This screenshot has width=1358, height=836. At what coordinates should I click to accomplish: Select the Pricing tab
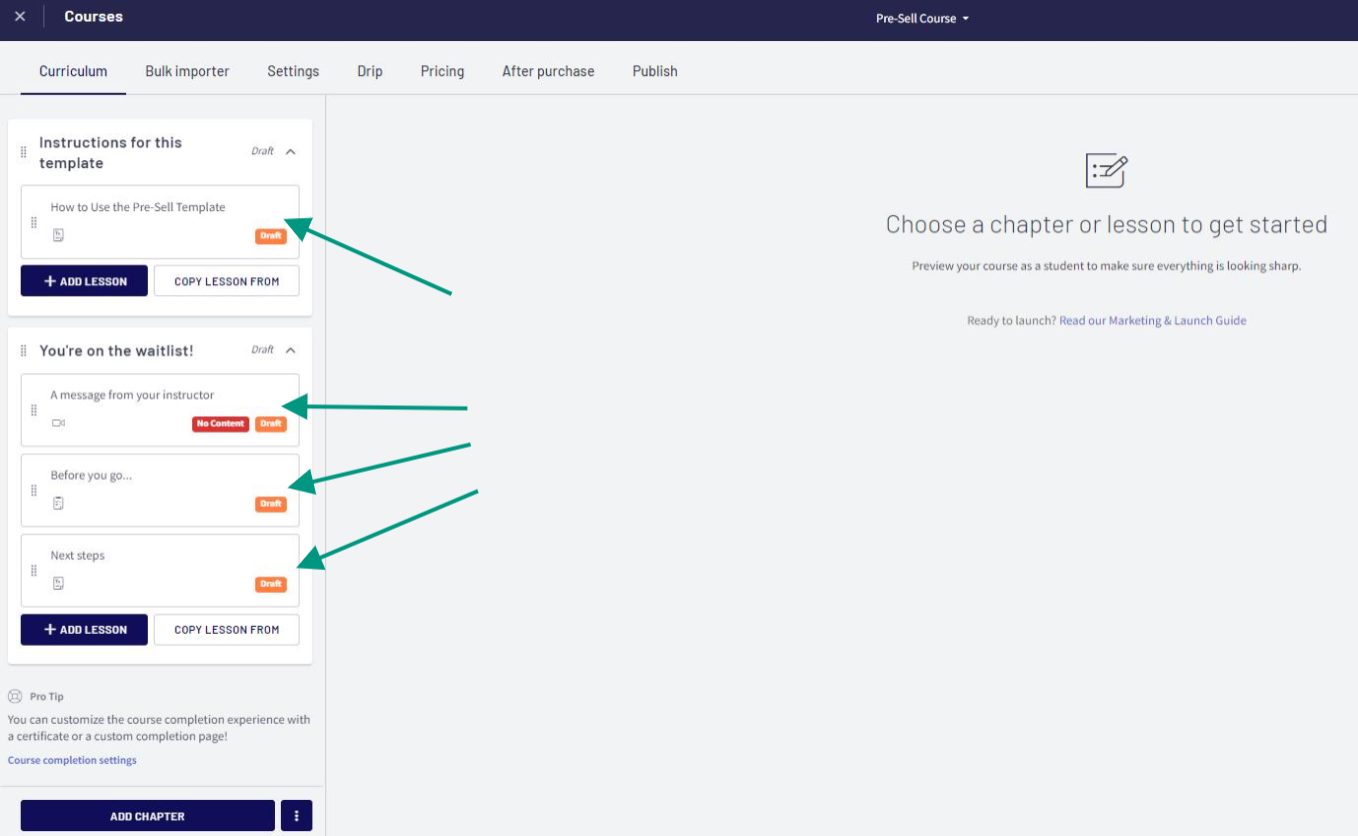point(442,71)
